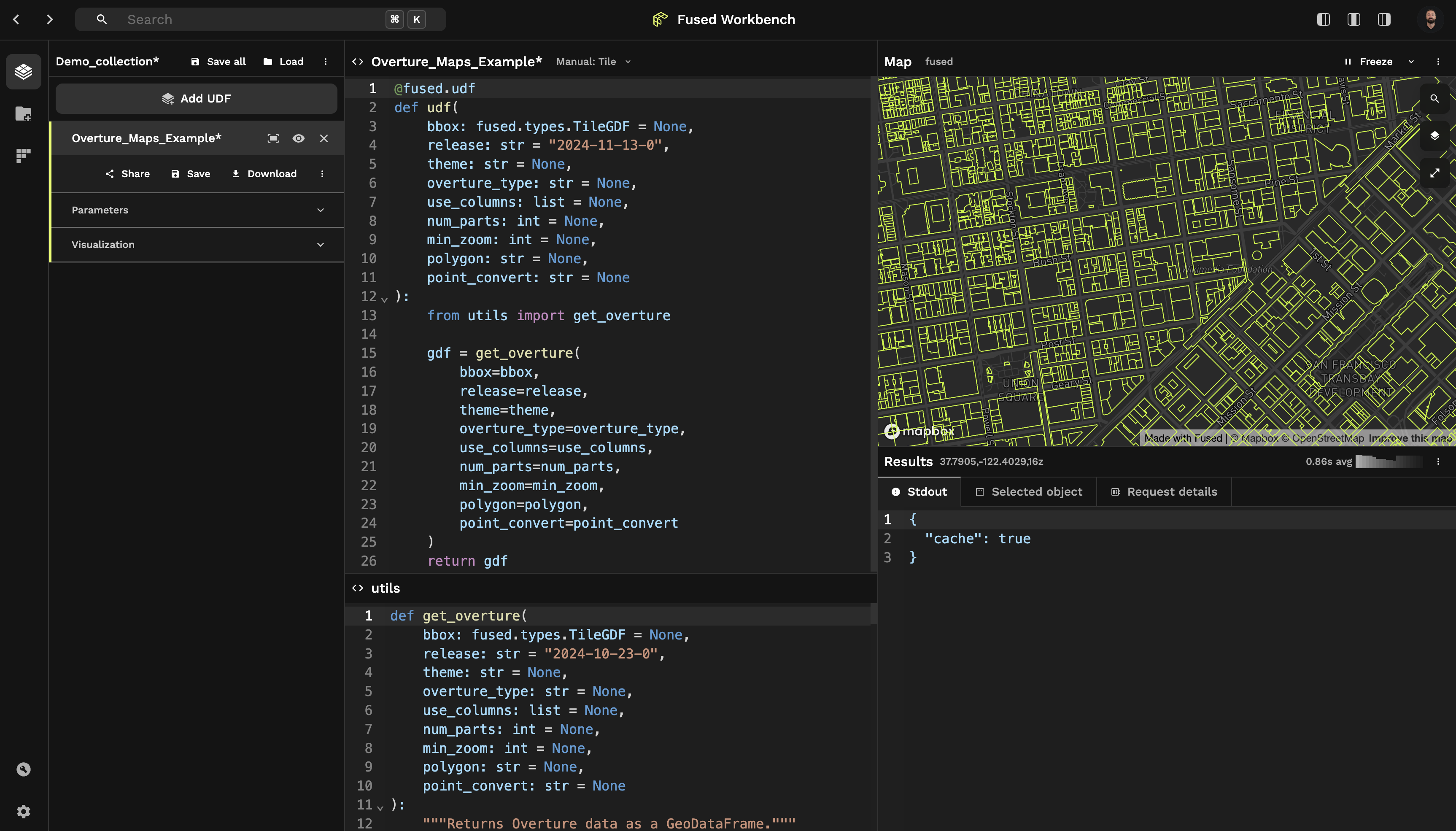The height and width of the screenshot is (831, 1456).
Task: Click the Fused Workbench title
Action: [x=736, y=19]
